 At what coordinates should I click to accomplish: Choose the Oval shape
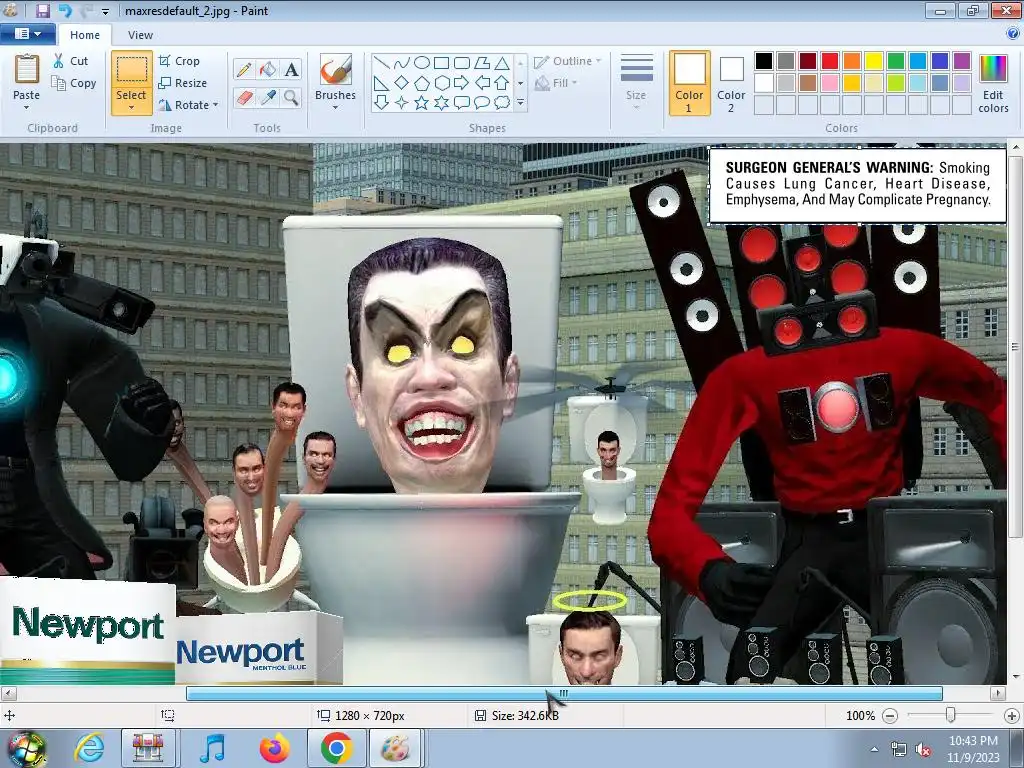(x=422, y=63)
